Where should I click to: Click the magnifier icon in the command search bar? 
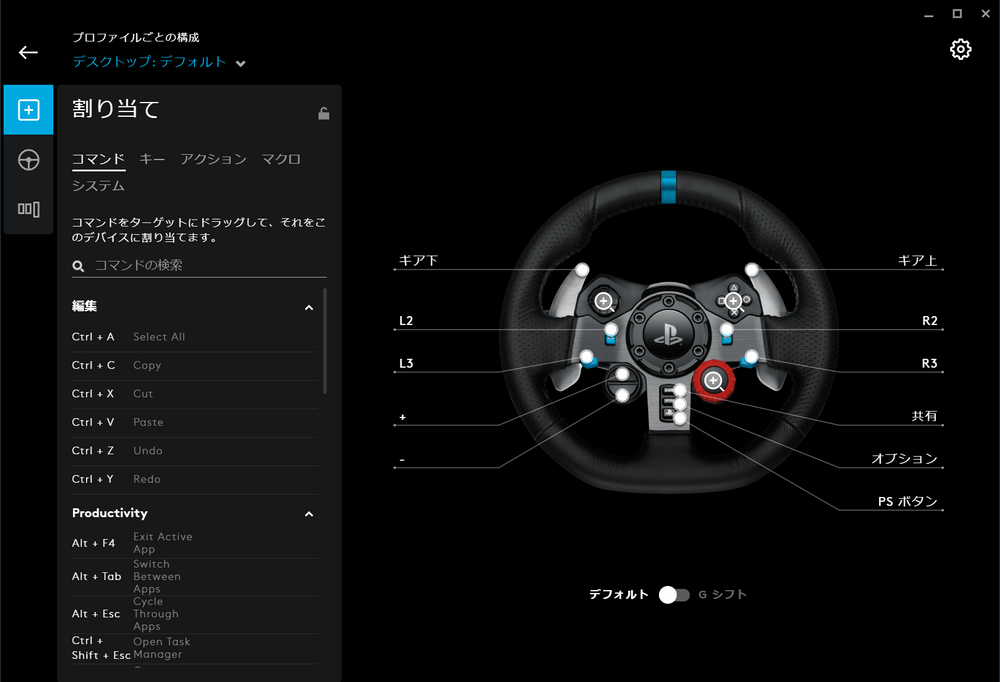[x=79, y=265]
